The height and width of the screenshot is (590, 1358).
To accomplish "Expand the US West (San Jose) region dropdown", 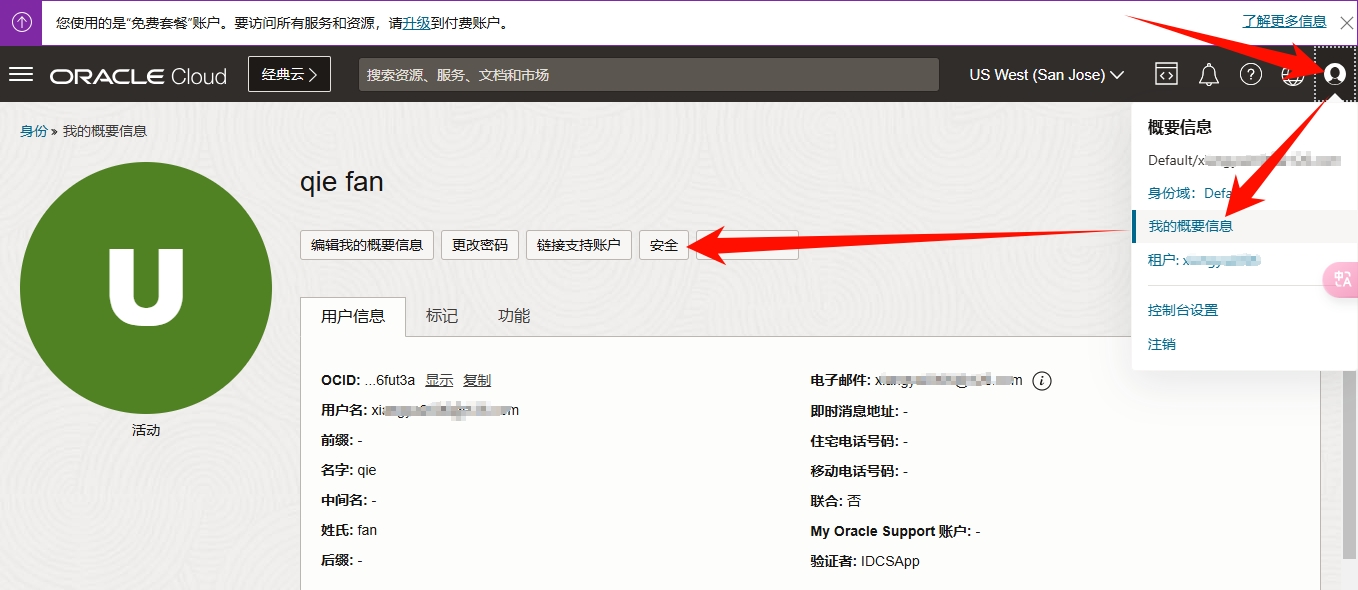I will pos(1046,75).
